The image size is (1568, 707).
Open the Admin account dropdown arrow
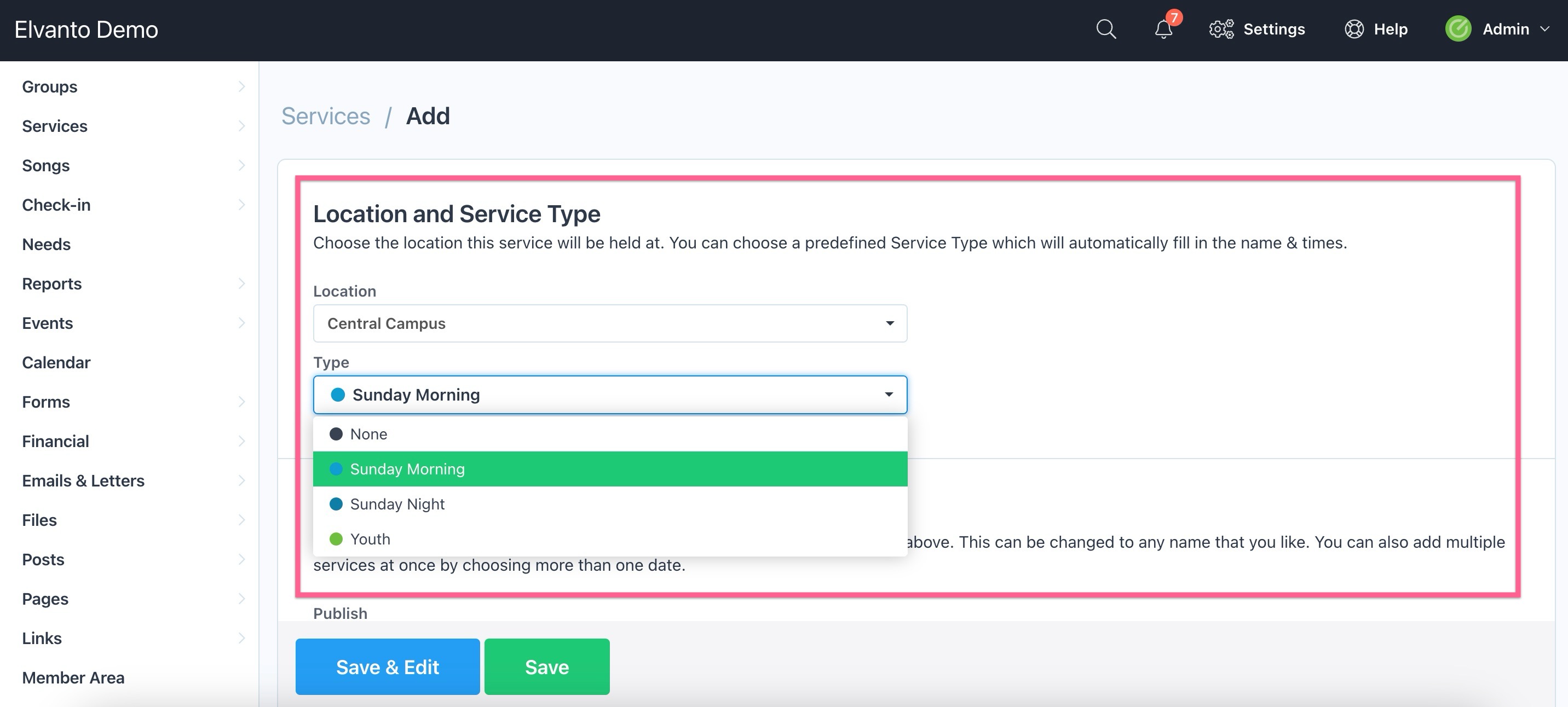(x=1545, y=29)
